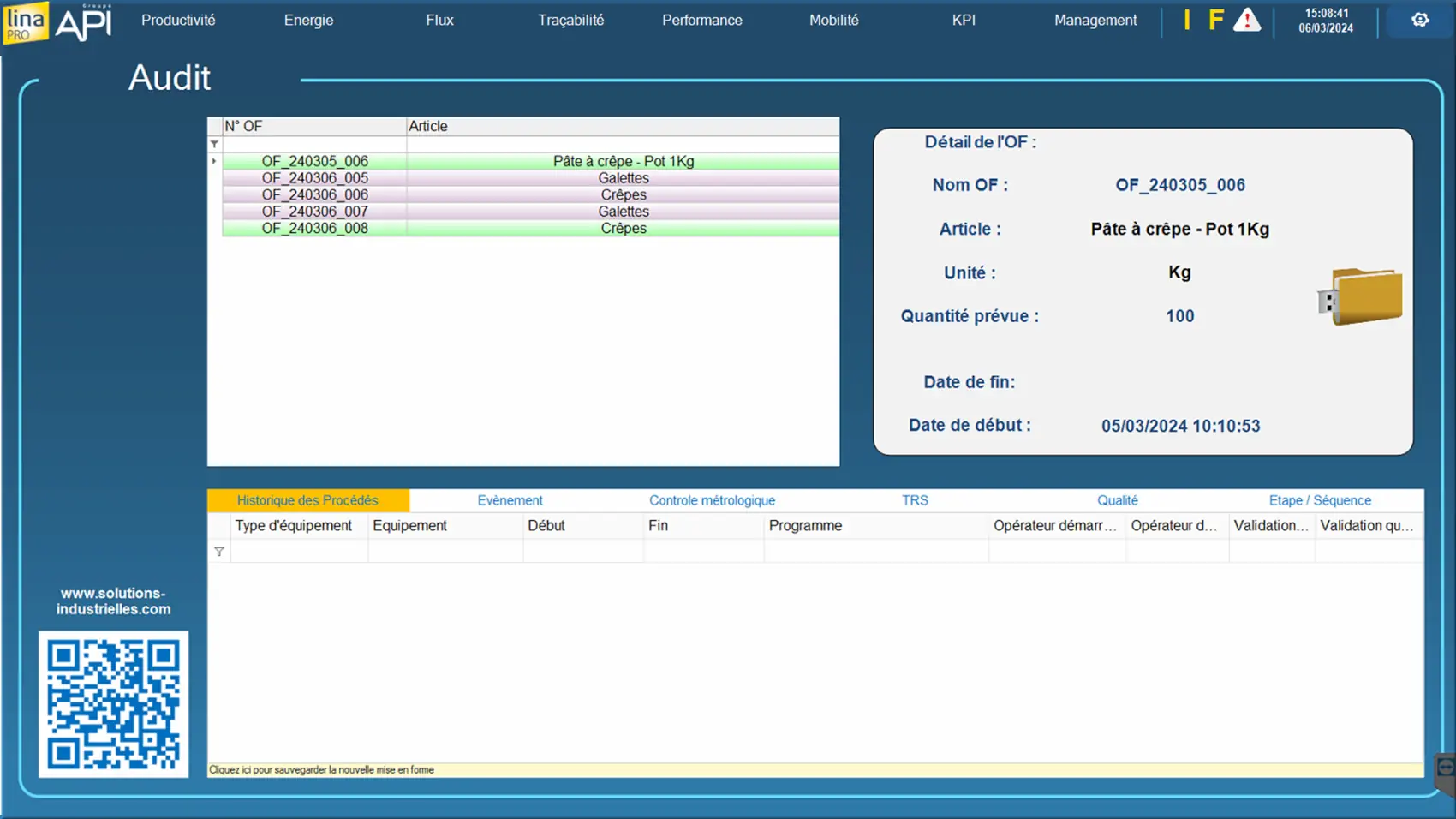Expand the OF_240305_006 row arrow
Viewport: 1456px width, 819px height.
point(214,161)
